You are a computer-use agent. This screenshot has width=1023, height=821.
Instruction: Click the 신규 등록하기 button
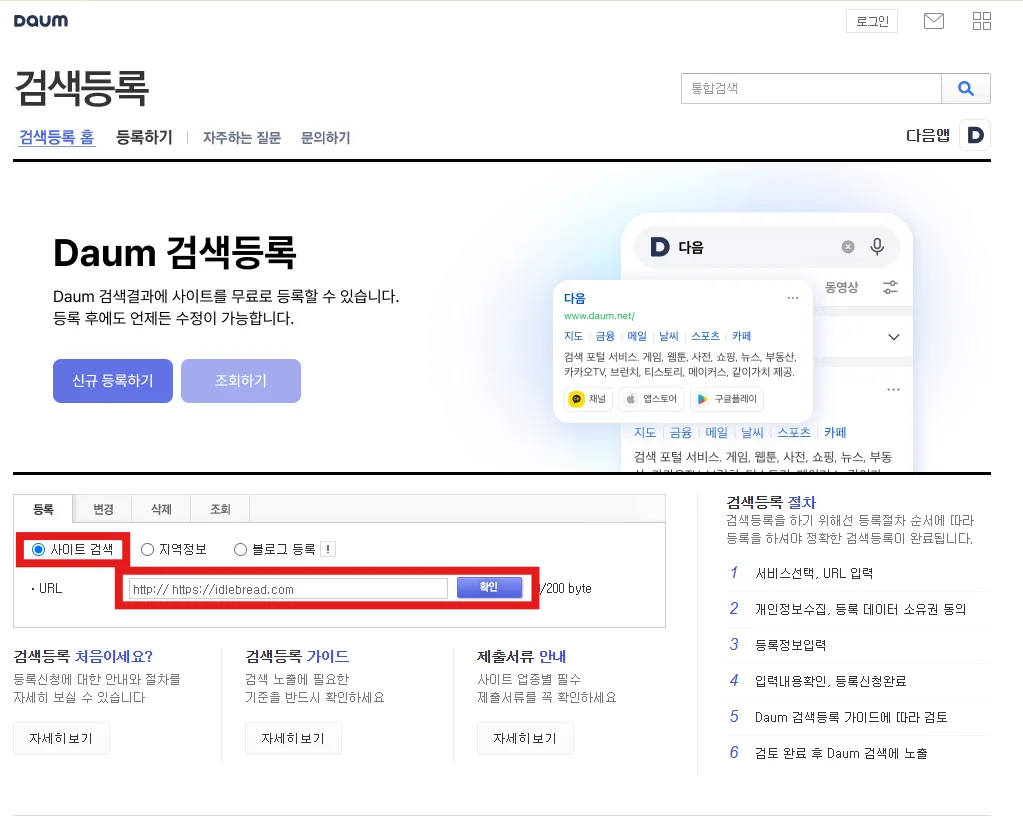[x=113, y=380]
